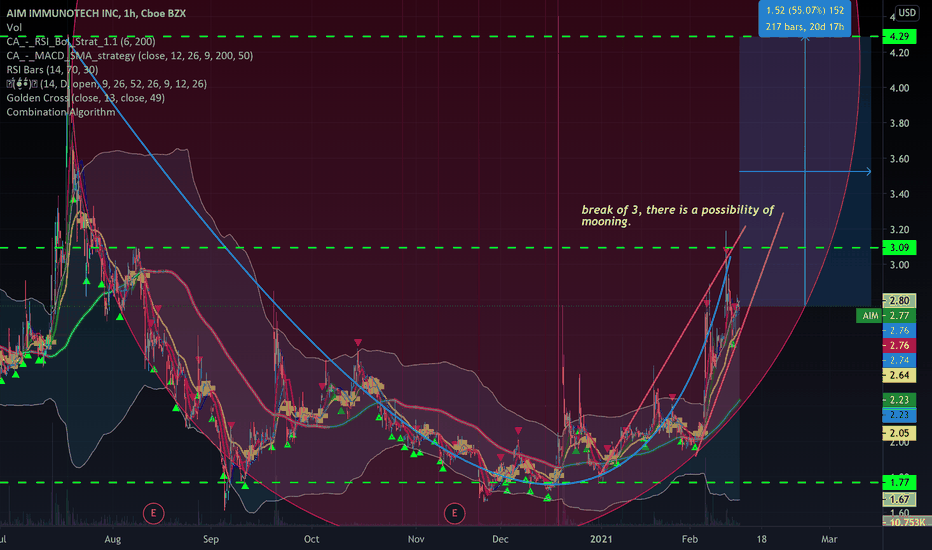Viewport: 932px width, 550px height.
Task: Click the blue price range measurement label
Action: [x=805, y=18]
